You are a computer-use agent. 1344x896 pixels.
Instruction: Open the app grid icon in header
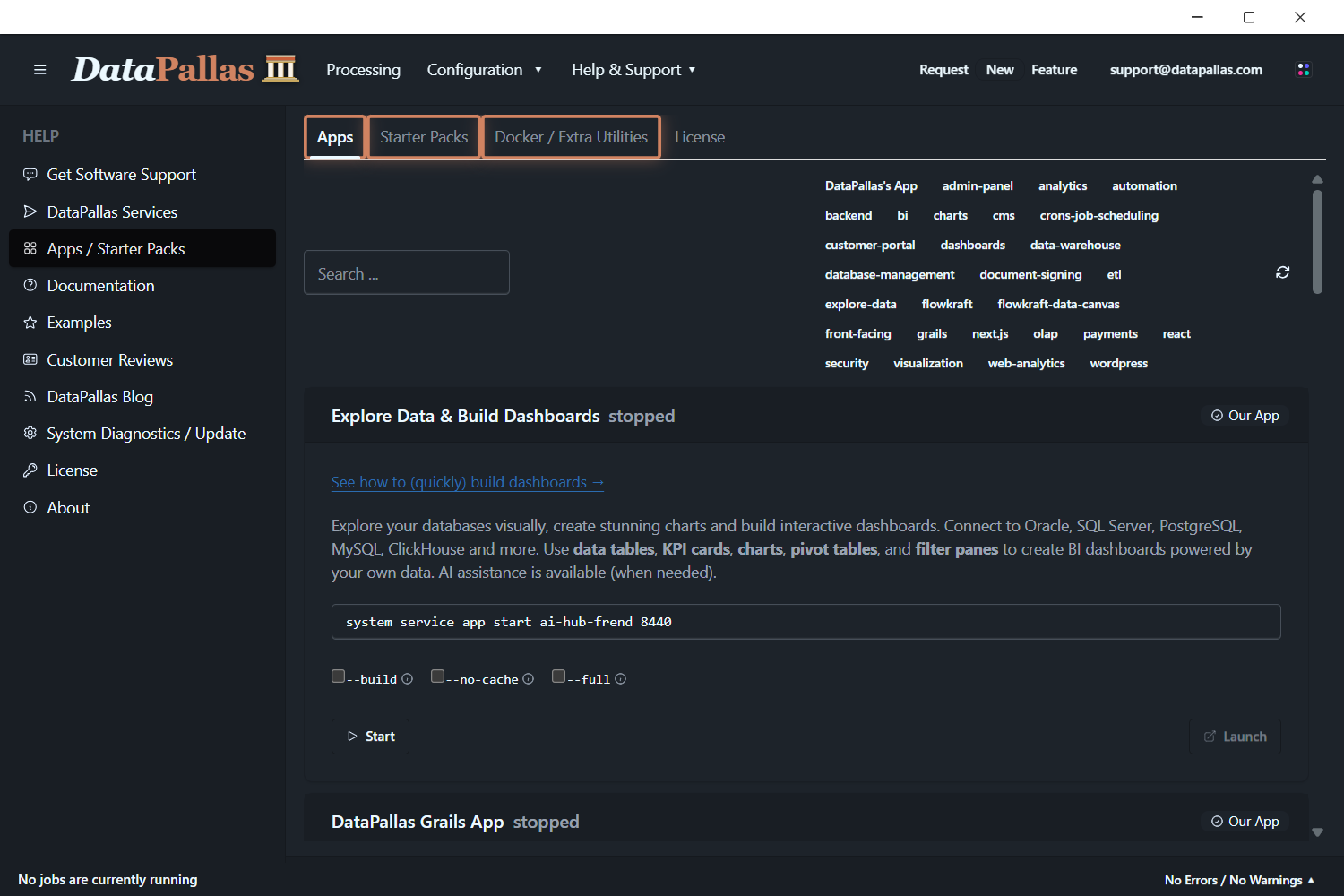click(x=1304, y=70)
